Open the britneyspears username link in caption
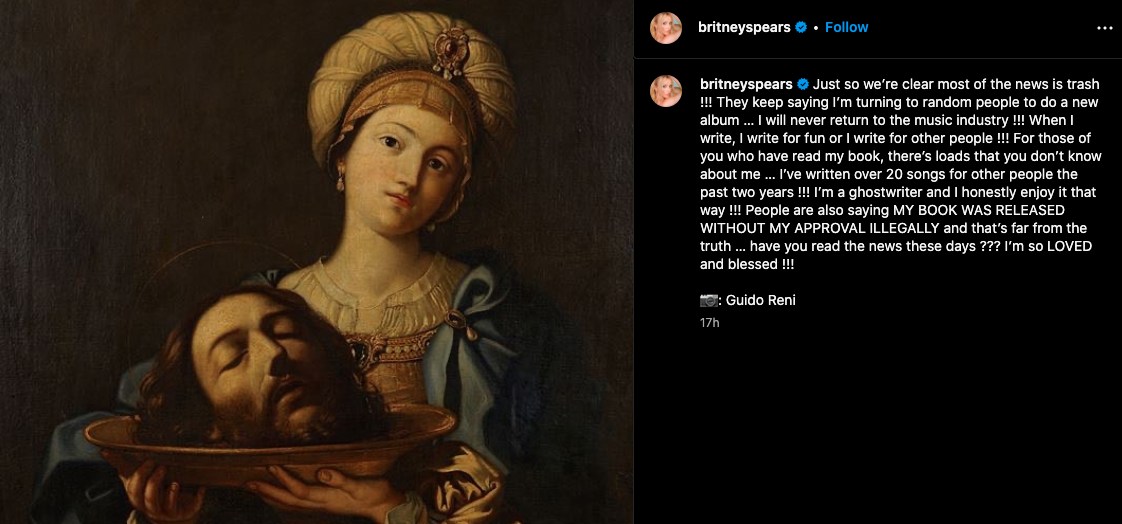Image resolution: width=1122 pixels, height=524 pixels. (x=745, y=84)
